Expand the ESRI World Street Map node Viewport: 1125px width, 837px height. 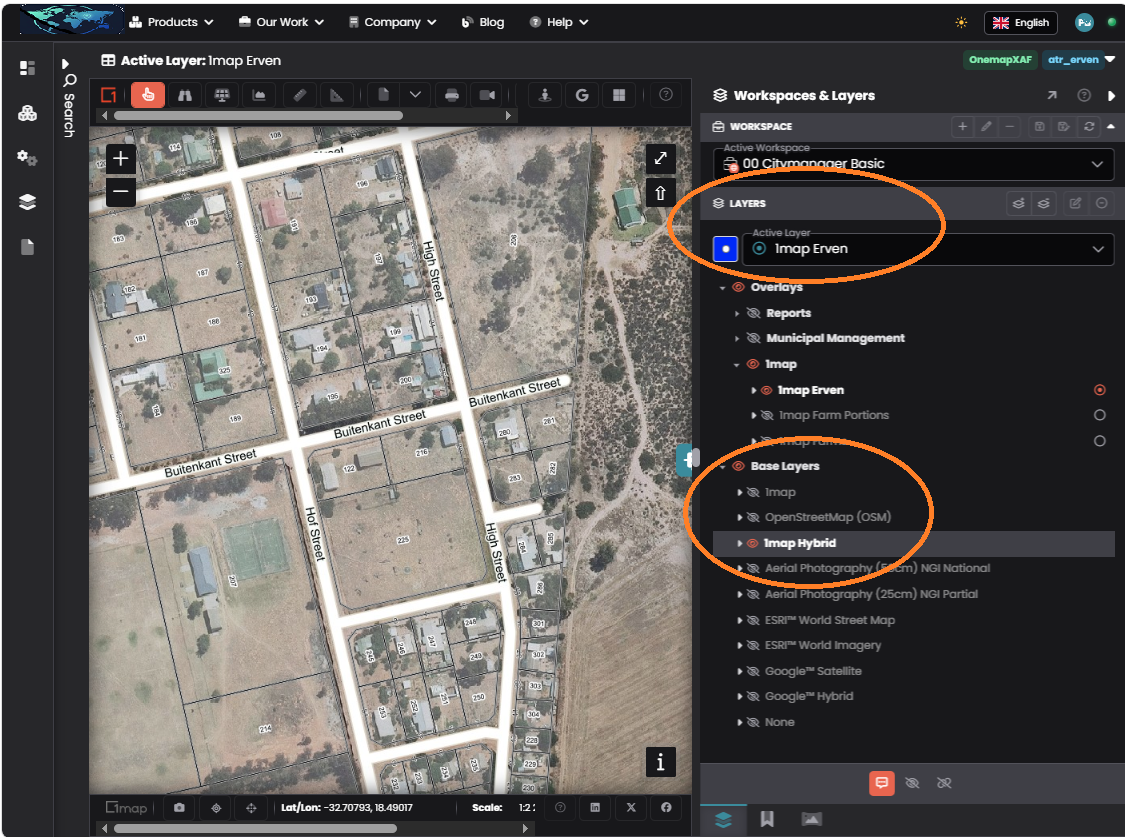point(739,620)
